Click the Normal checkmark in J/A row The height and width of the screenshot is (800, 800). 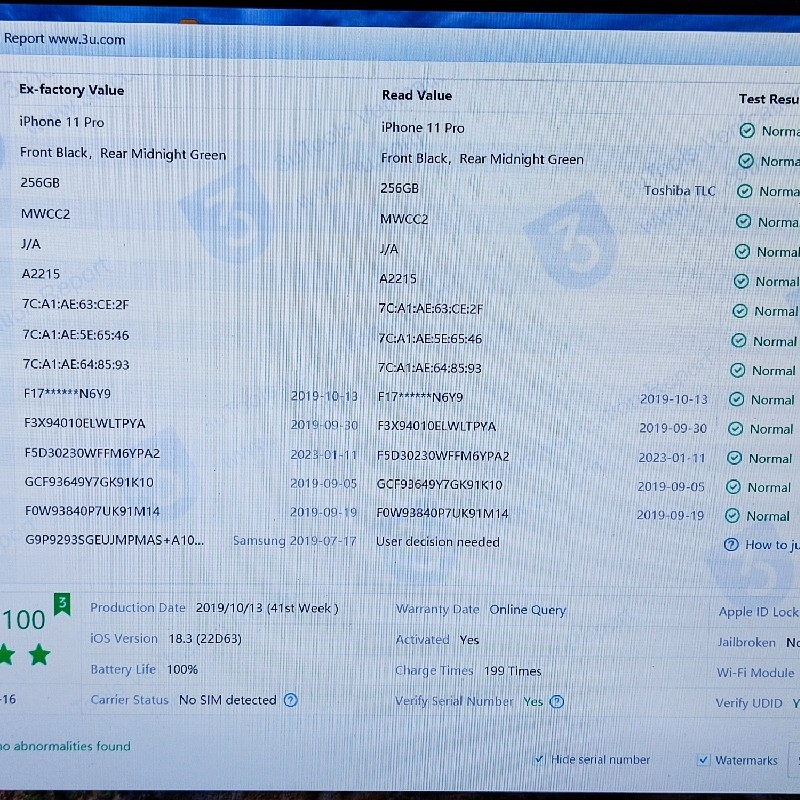coord(742,252)
